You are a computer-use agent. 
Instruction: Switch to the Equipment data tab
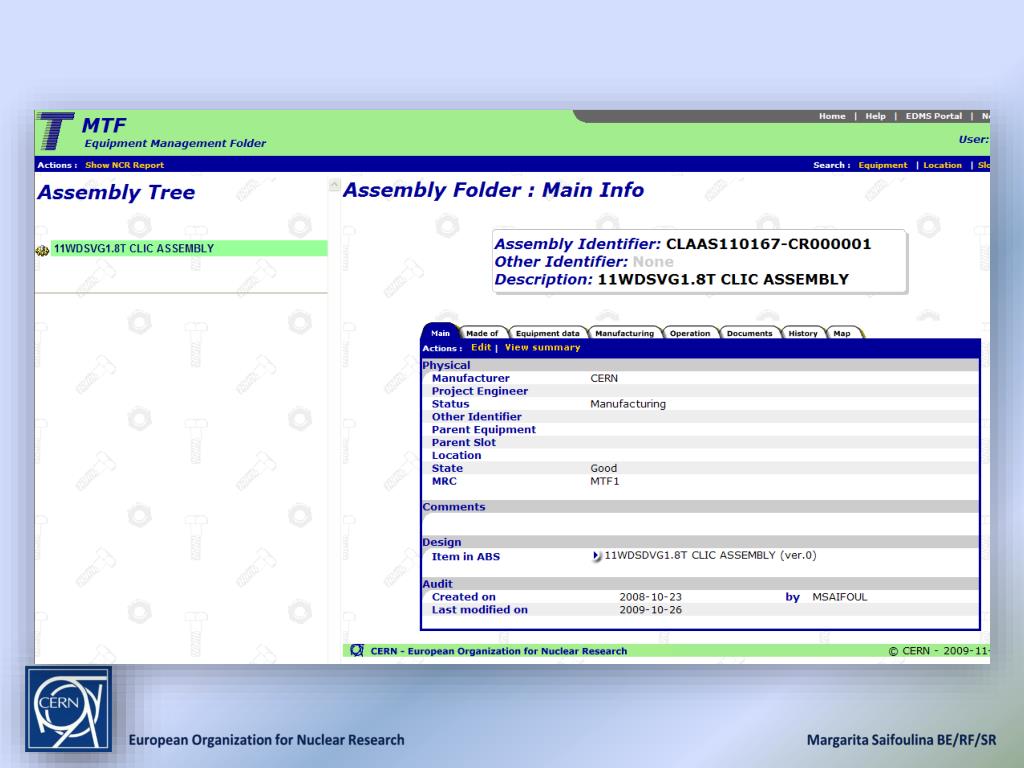pos(547,333)
